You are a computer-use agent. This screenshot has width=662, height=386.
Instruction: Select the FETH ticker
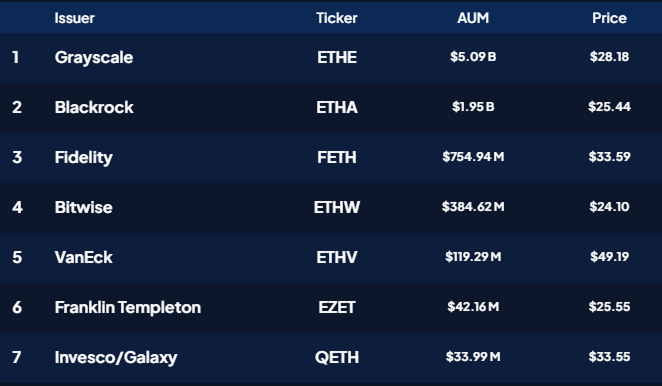pyautogui.click(x=337, y=158)
